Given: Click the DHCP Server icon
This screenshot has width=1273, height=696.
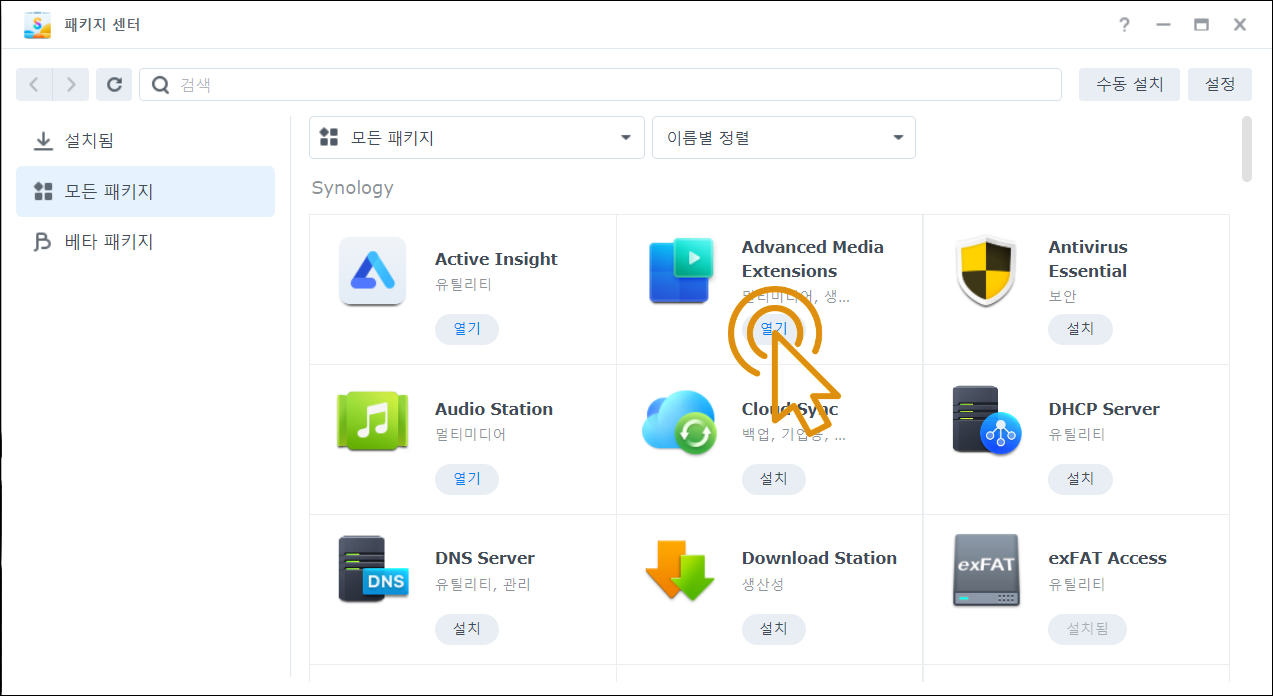Looking at the screenshot, I should click(x=986, y=421).
